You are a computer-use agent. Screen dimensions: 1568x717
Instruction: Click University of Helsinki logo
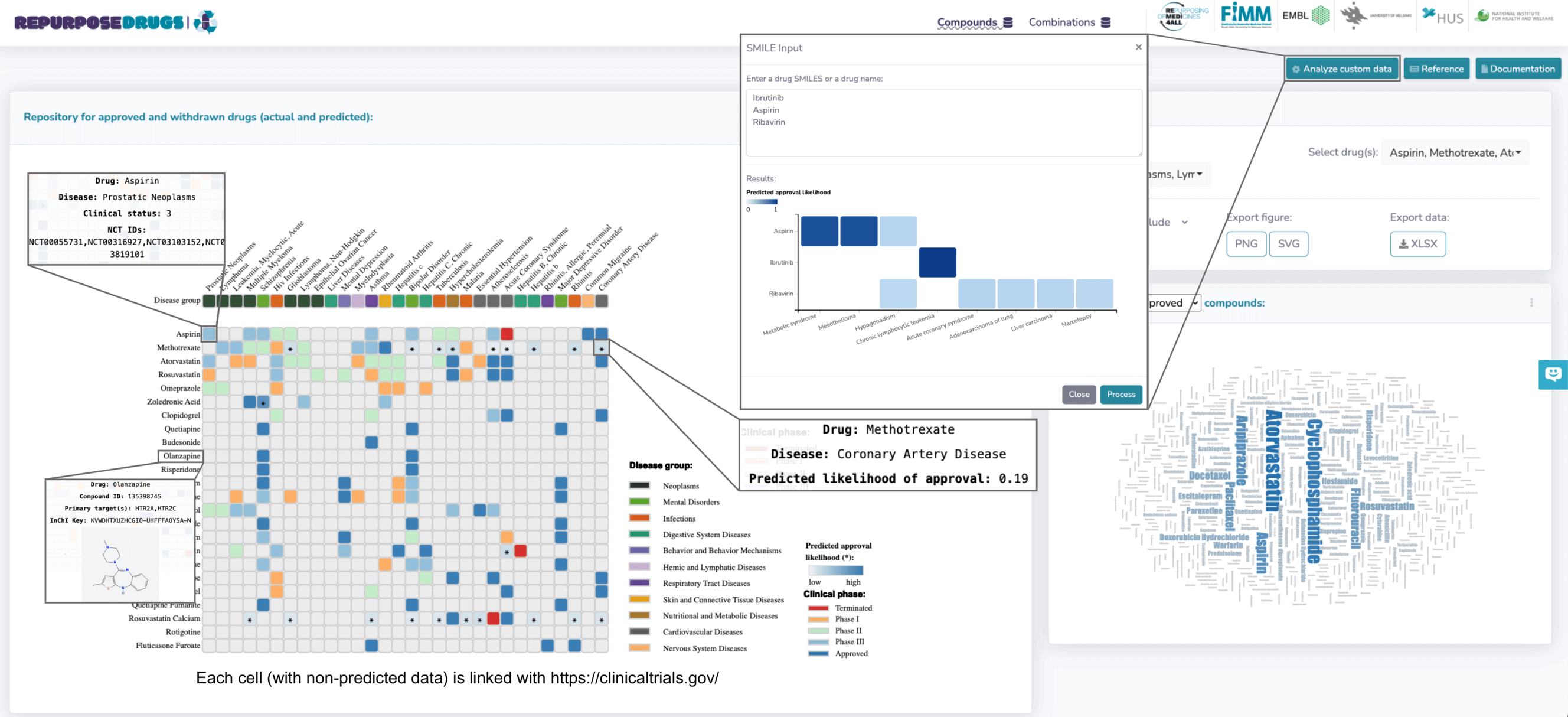tap(1375, 16)
